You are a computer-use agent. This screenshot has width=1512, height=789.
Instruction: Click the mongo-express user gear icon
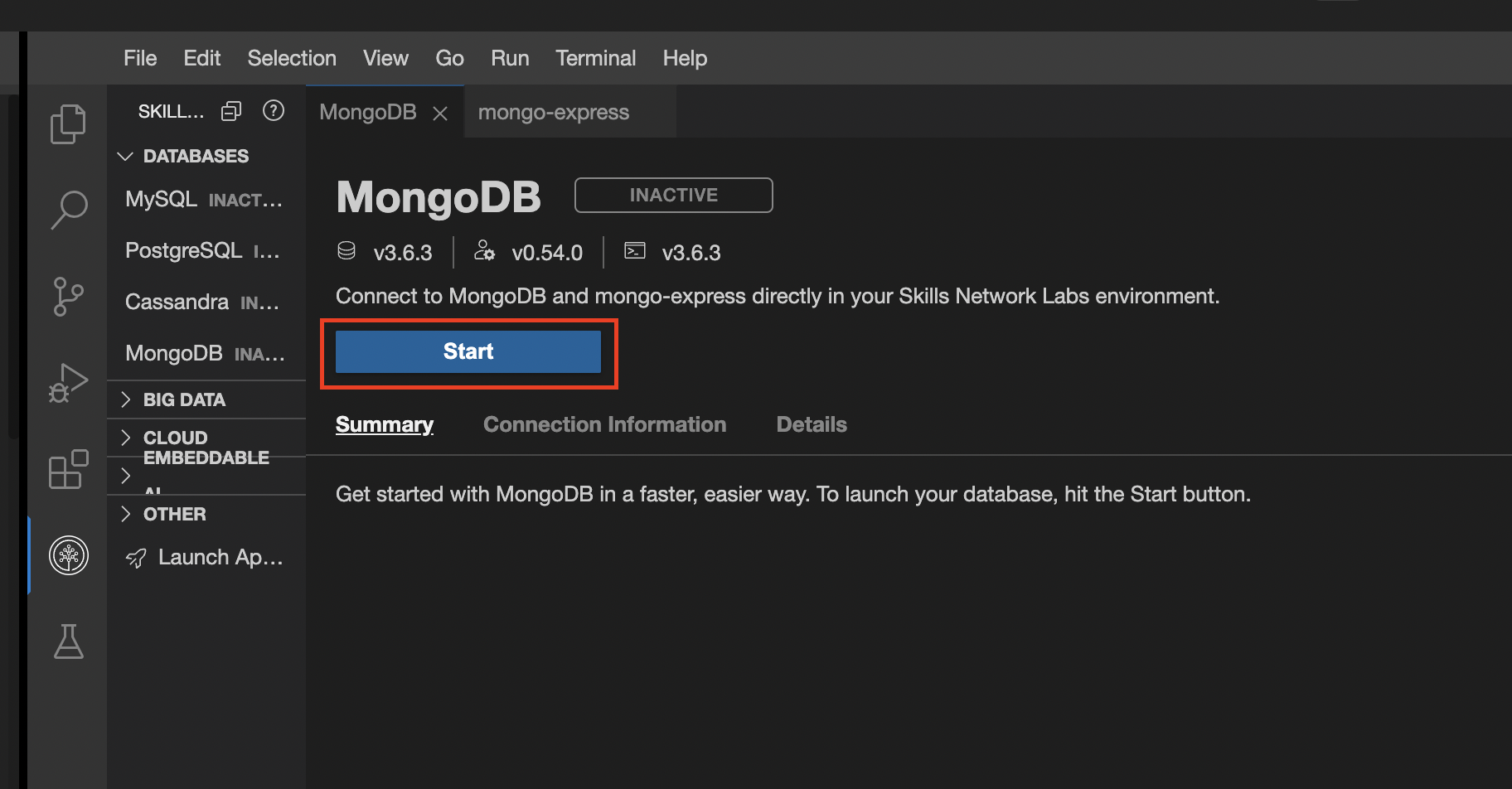point(484,251)
